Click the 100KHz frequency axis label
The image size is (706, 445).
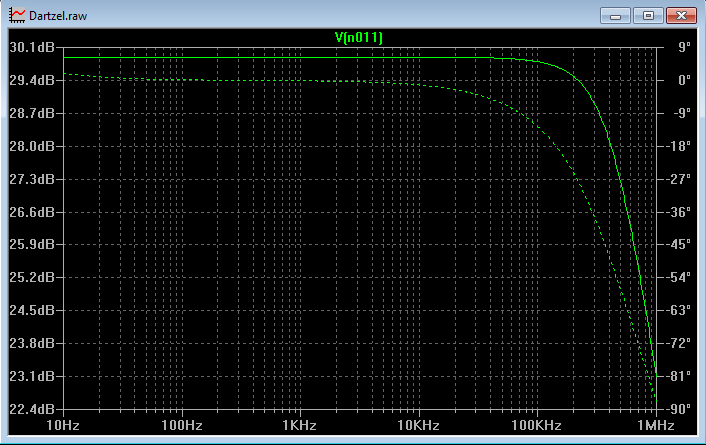536,425
